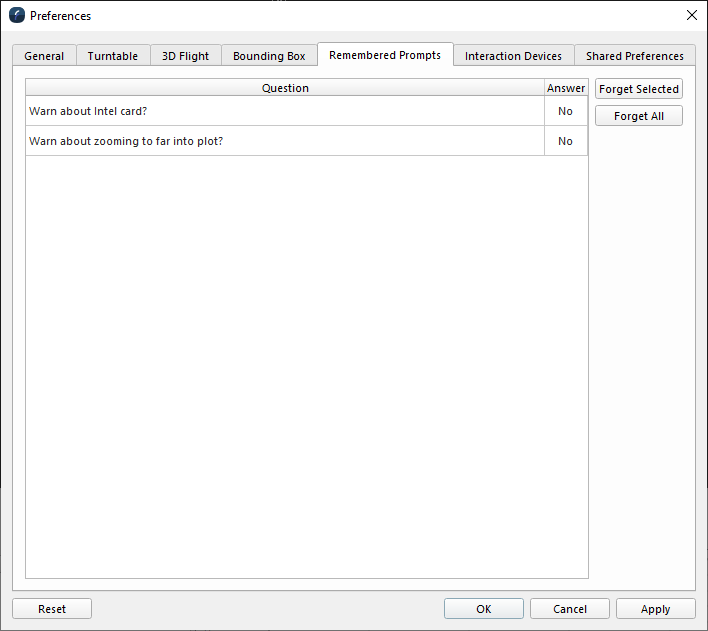Select the 3D Flight tab

[x=186, y=56]
